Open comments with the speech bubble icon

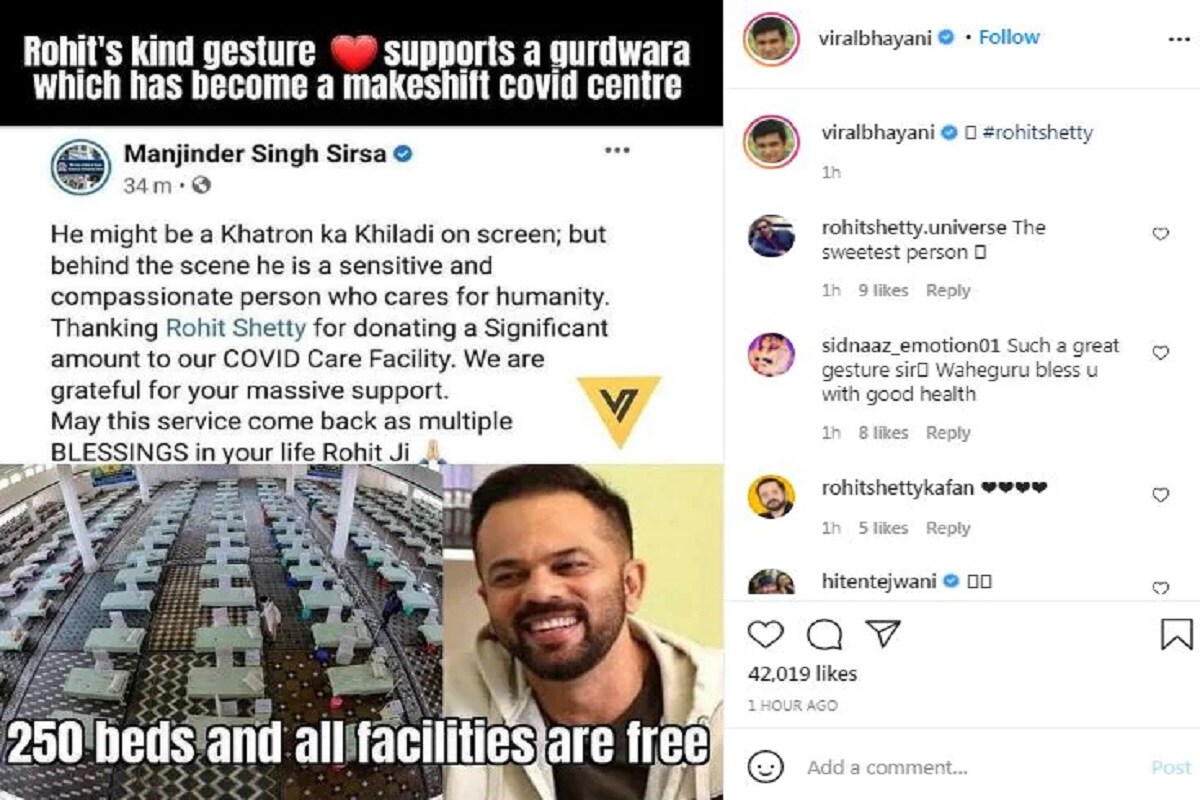coord(824,634)
